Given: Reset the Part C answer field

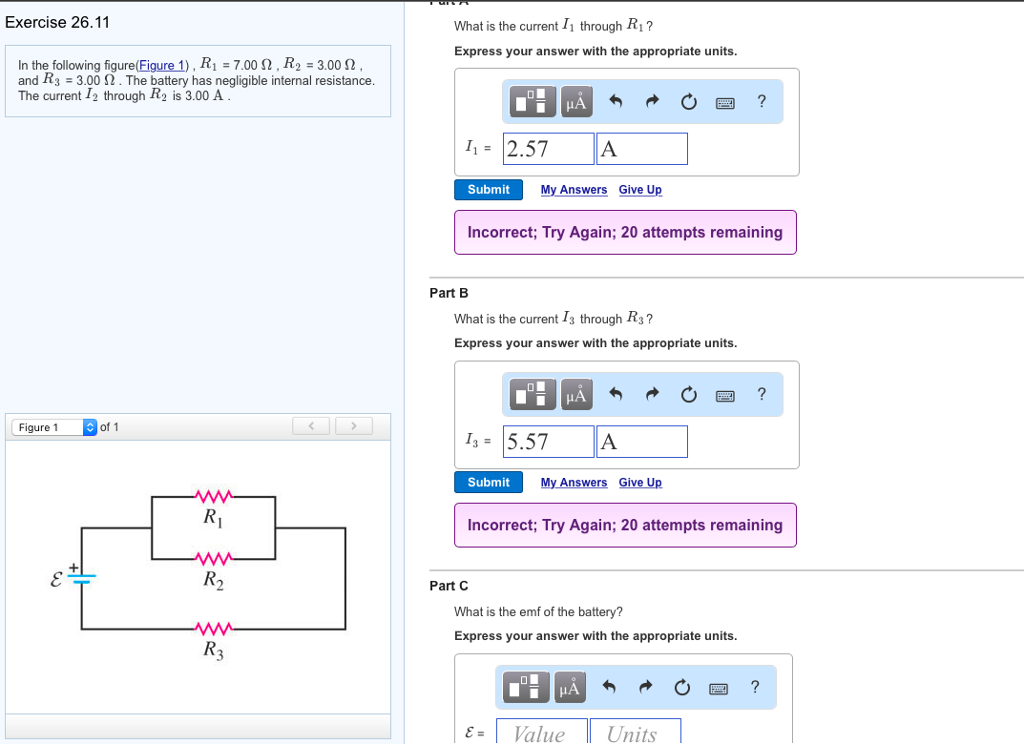Looking at the screenshot, I should [x=682, y=687].
